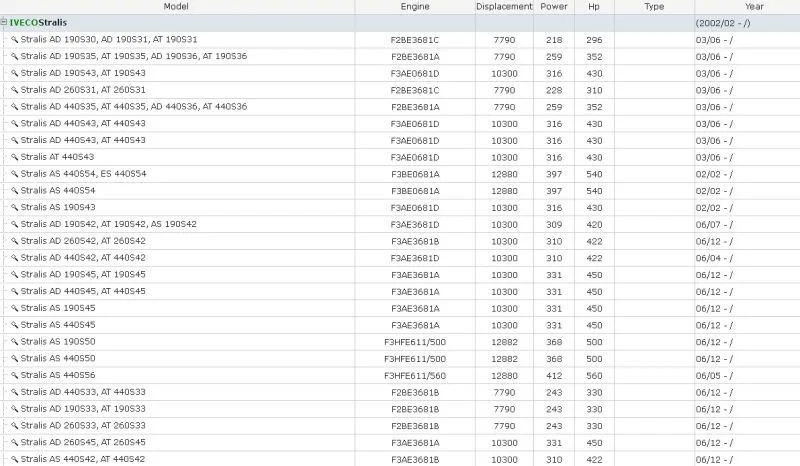This screenshot has height=466, width=800.
Task: Click the magnifier beside Stralis AS 440S45
Action: pyautogui.click(x=14, y=326)
